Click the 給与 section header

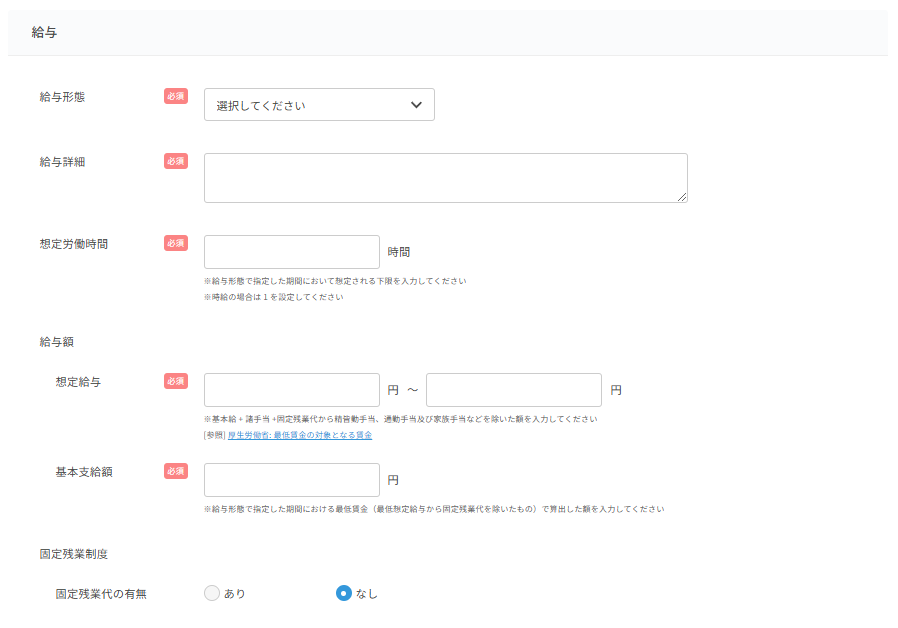point(45,33)
